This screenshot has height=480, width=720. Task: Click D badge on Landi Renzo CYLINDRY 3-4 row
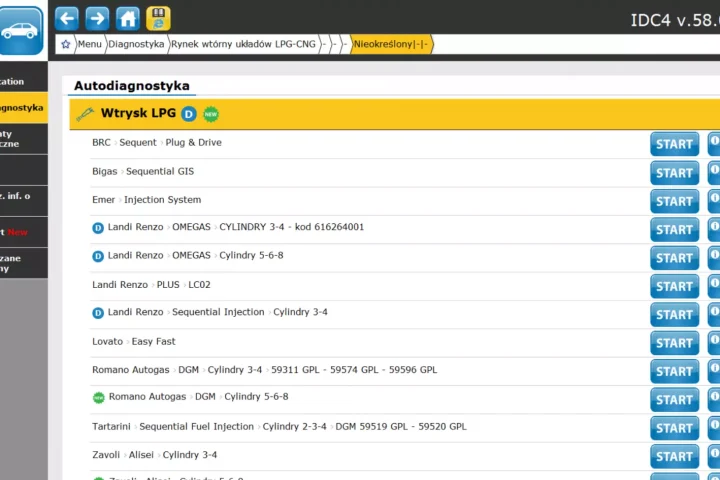pos(98,227)
